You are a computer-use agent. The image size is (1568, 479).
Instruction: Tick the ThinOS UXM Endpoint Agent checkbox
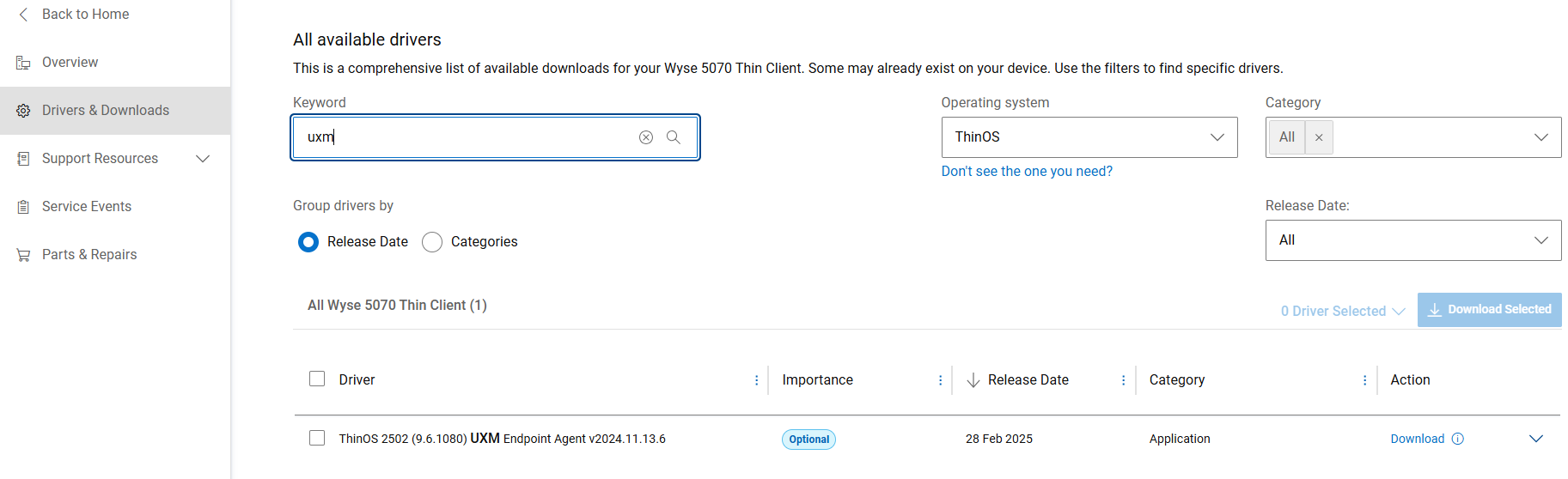coord(317,438)
